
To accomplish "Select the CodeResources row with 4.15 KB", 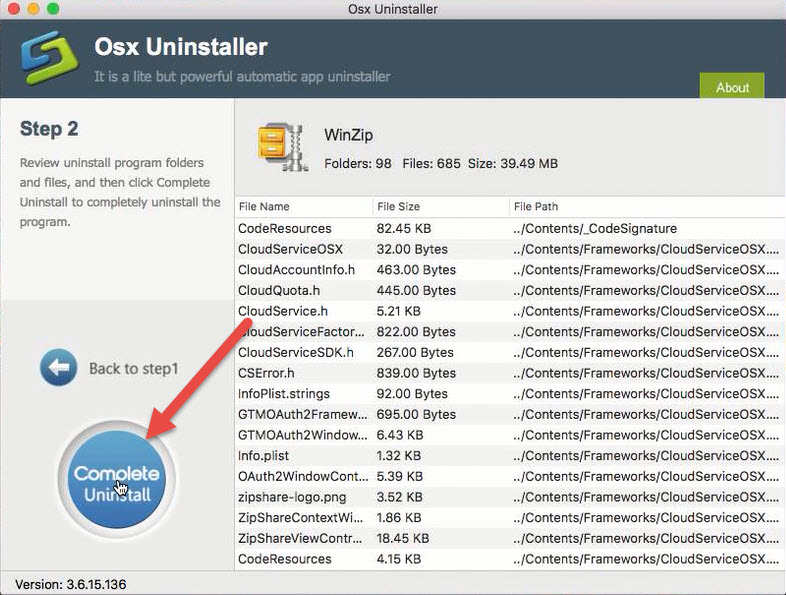I will tap(510, 559).
